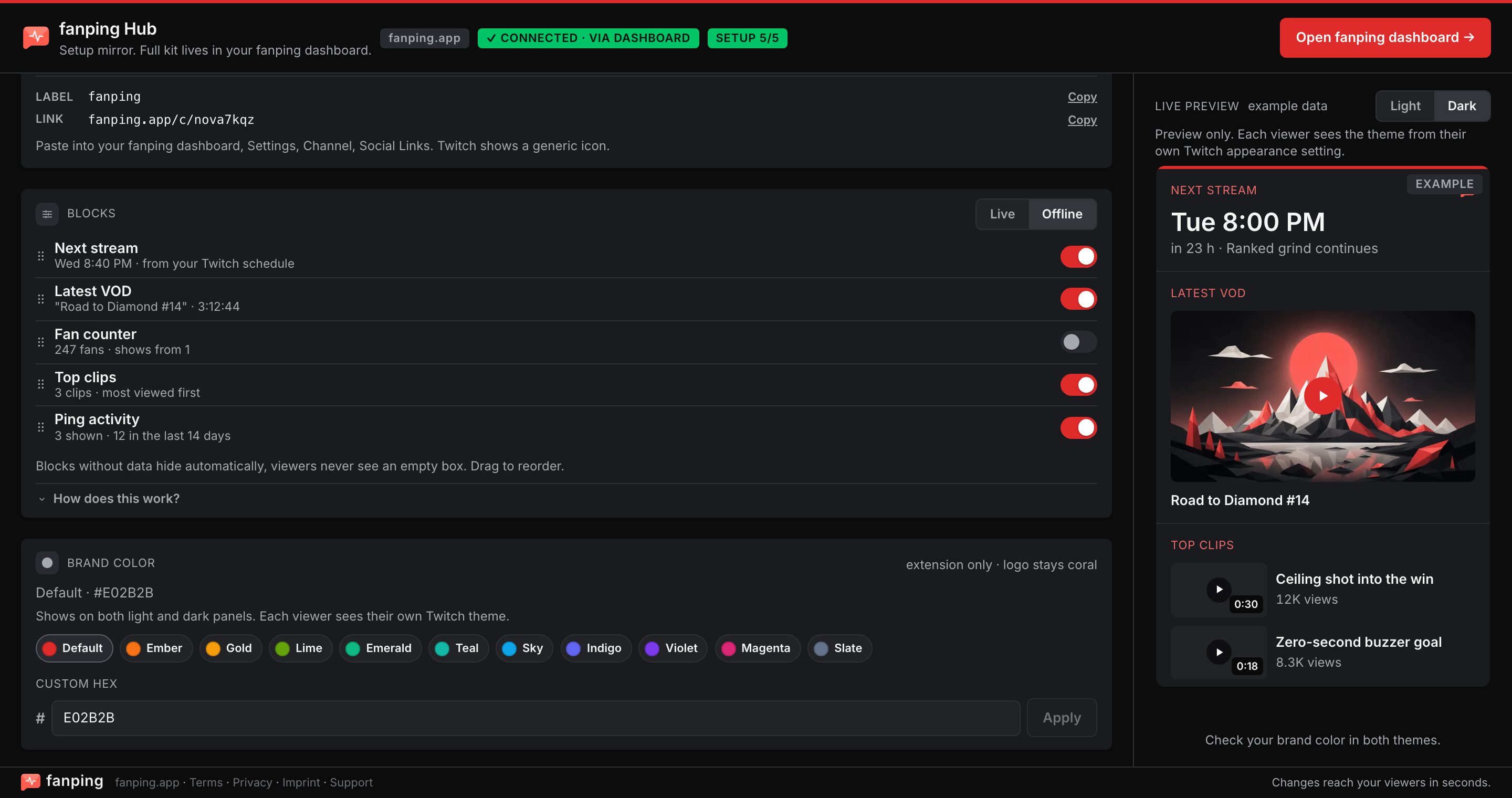Click the Brand Color section circle icon

click(x=47, y=563)
